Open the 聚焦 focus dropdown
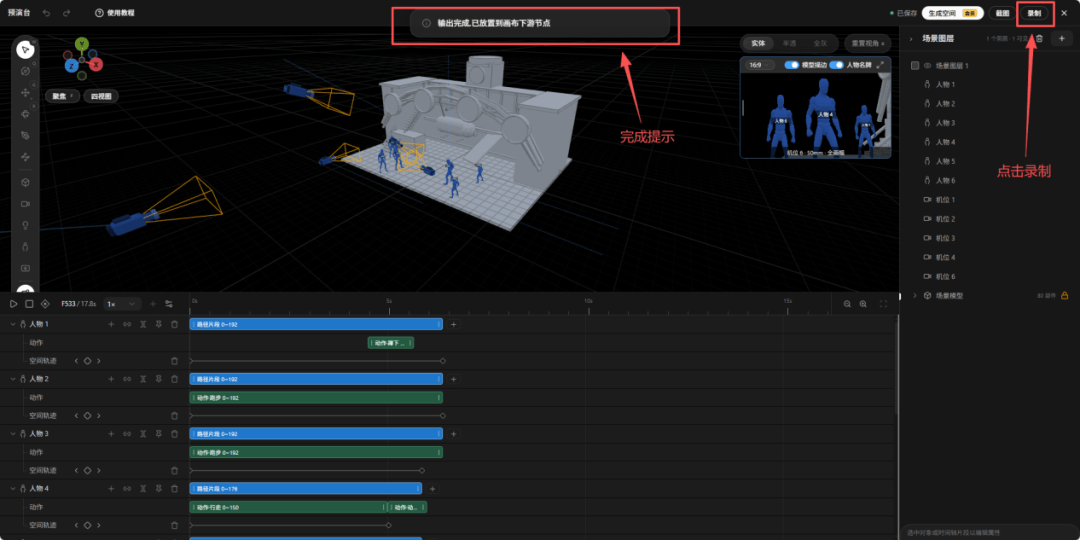1080x540 pixels. pyautogui.click(x=63, y=96)
